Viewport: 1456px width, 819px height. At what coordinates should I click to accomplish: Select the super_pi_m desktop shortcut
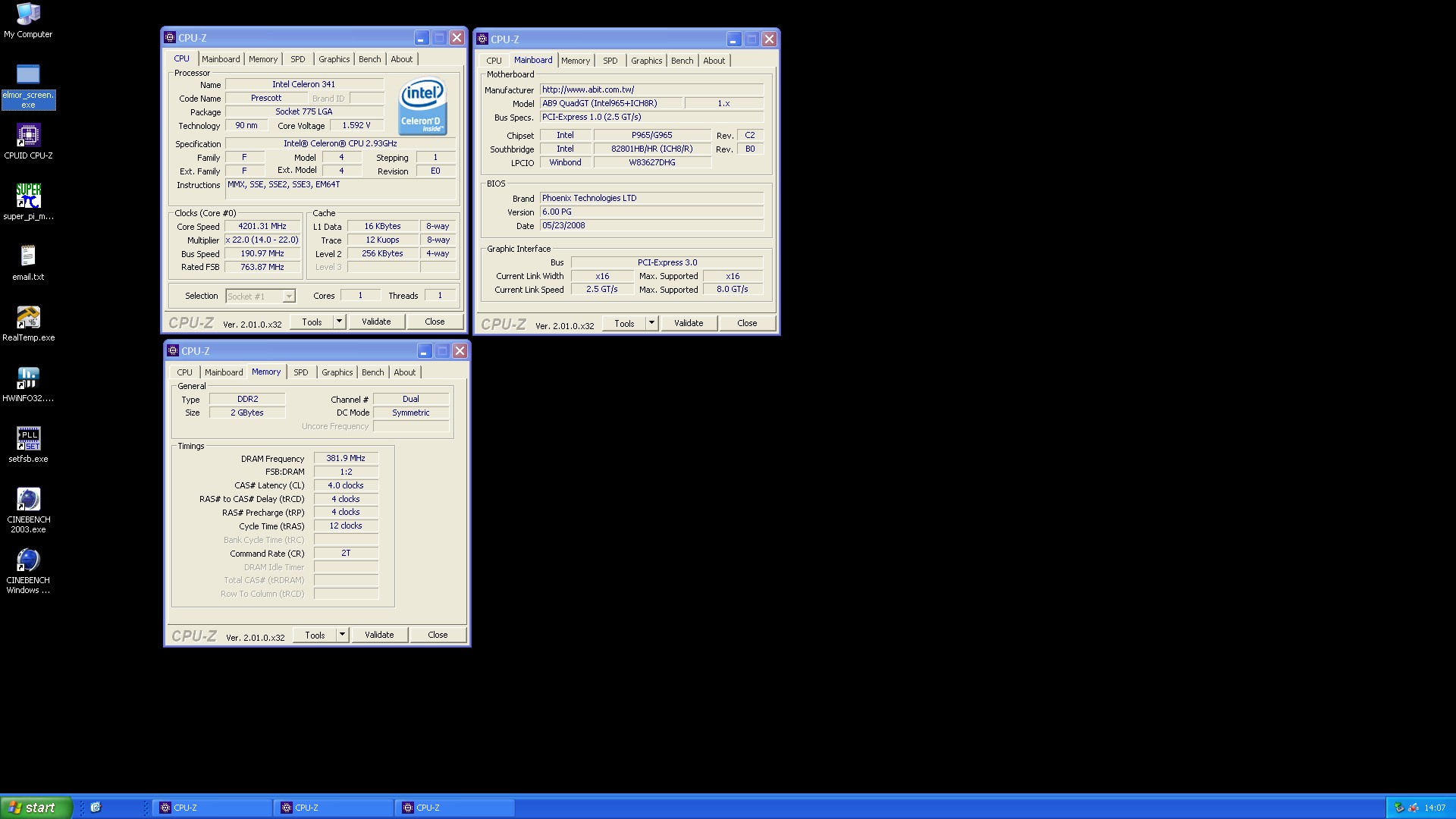28,202
